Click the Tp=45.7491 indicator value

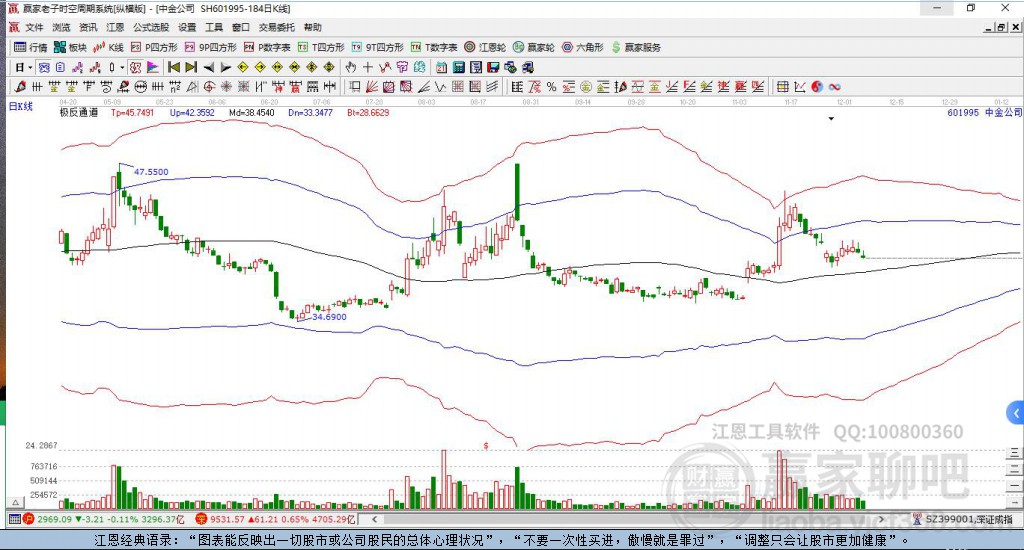point(133,112)
